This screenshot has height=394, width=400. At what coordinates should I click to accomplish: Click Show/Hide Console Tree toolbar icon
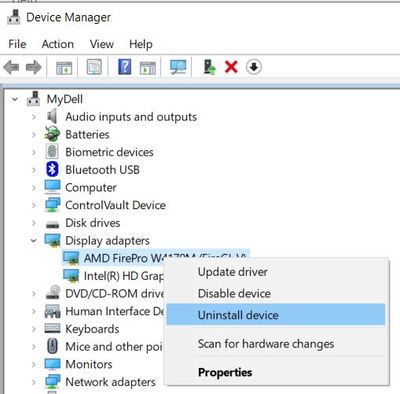[64, 68]
